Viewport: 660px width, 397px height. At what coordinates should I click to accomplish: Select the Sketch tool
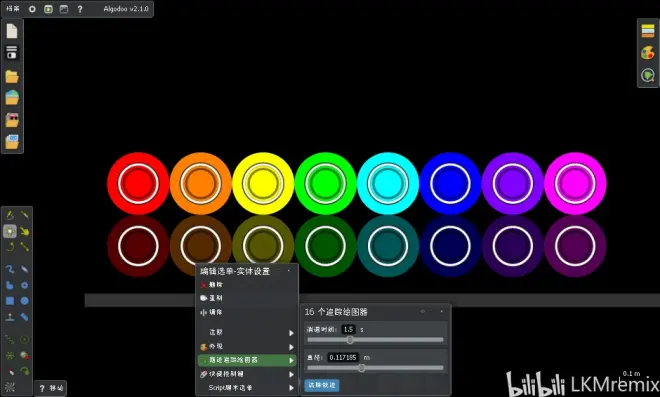pos(10,216)
